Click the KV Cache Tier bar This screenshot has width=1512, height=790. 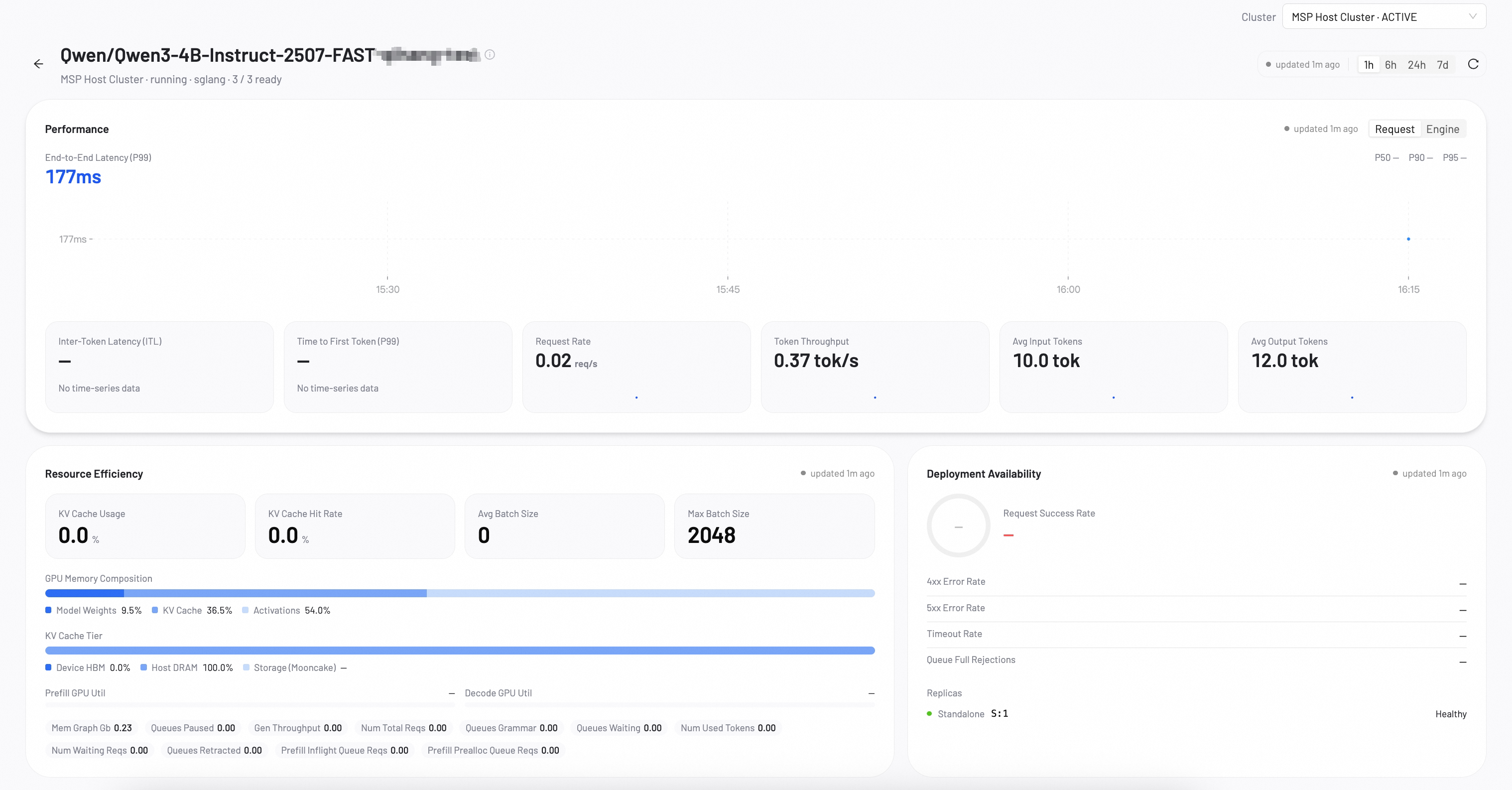pos(460,651)
